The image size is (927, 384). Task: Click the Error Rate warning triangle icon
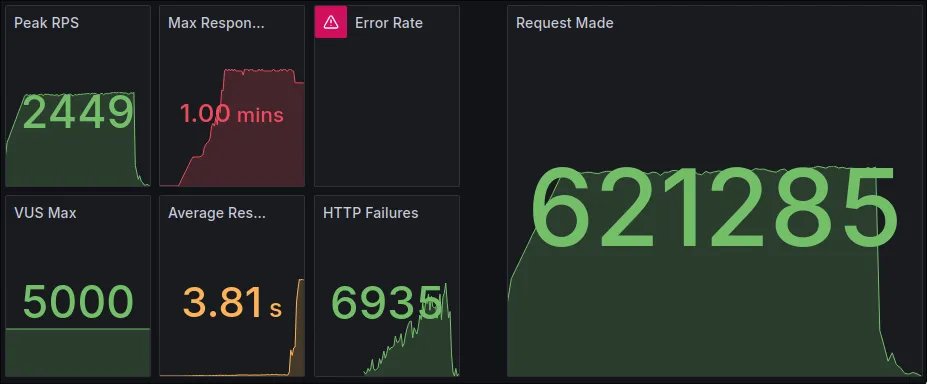pyautogui.click(x=330, y=22)
